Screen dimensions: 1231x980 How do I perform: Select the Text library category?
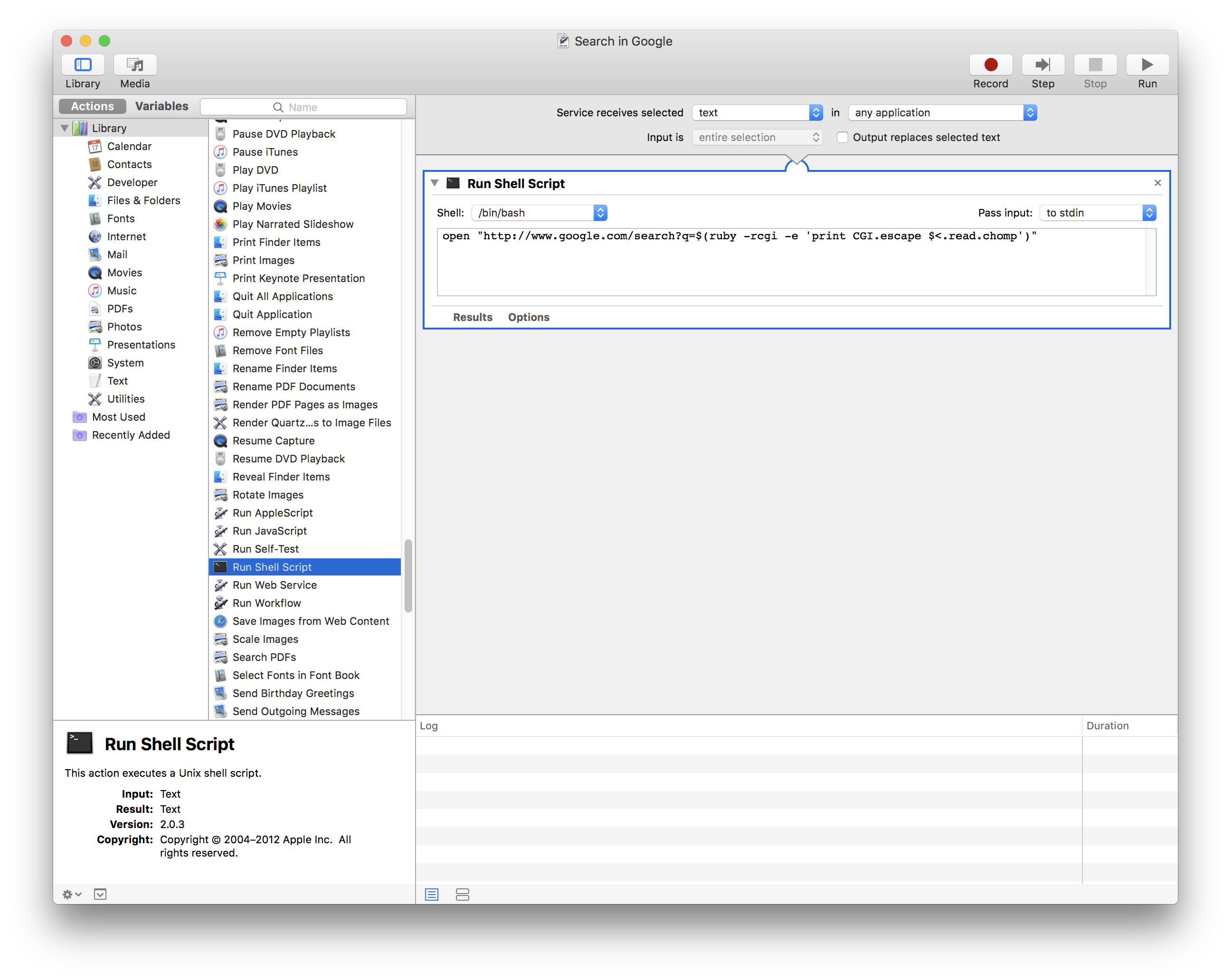[x=117, y=381]
